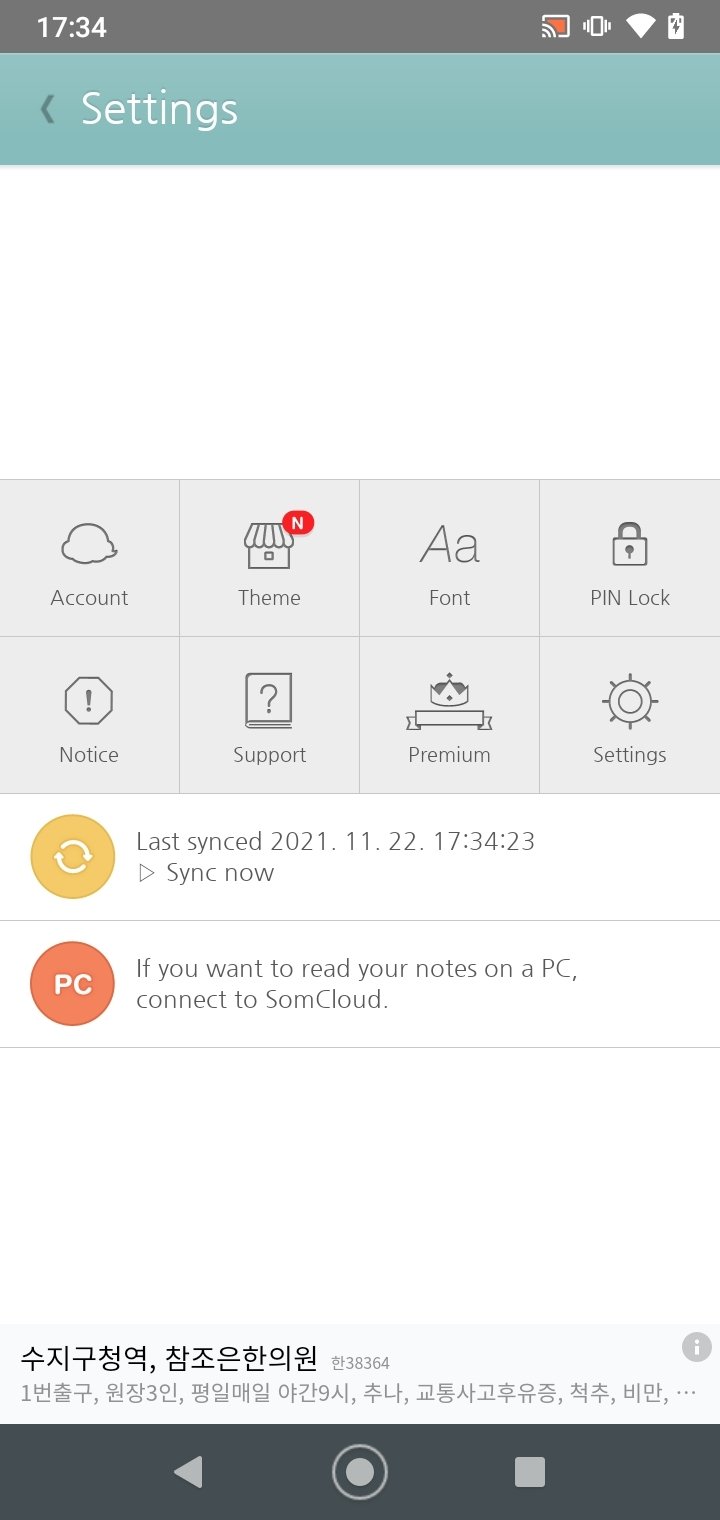The width and height of the screenshot is (720, 1520).
Task: Tap the yellow sync circle icon
Action: pos(73,857)
